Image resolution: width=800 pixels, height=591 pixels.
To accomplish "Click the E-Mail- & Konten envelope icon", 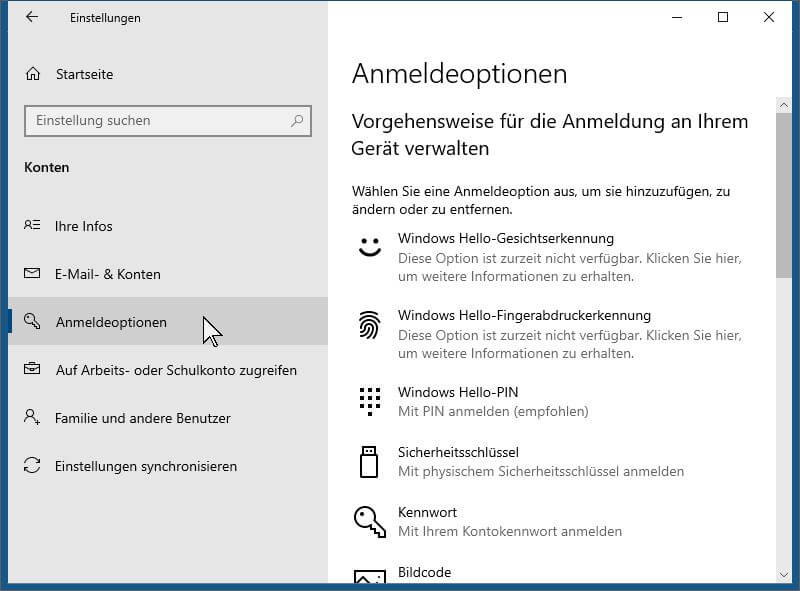I will 32,274.
